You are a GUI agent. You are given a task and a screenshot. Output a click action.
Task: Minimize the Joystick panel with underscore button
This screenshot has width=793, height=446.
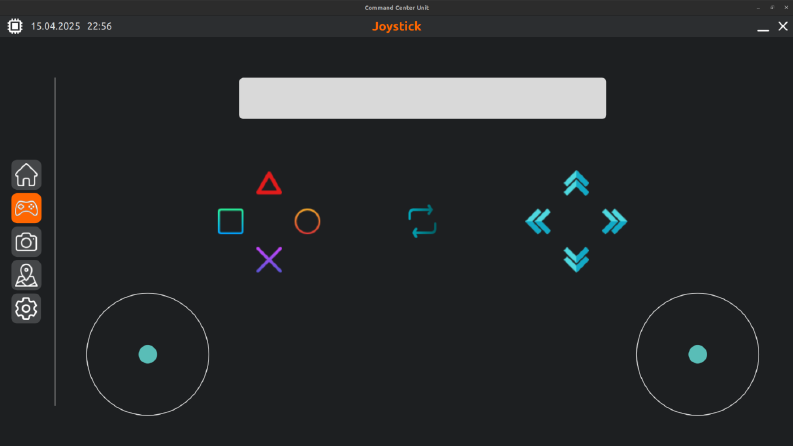tap(763, 27)
